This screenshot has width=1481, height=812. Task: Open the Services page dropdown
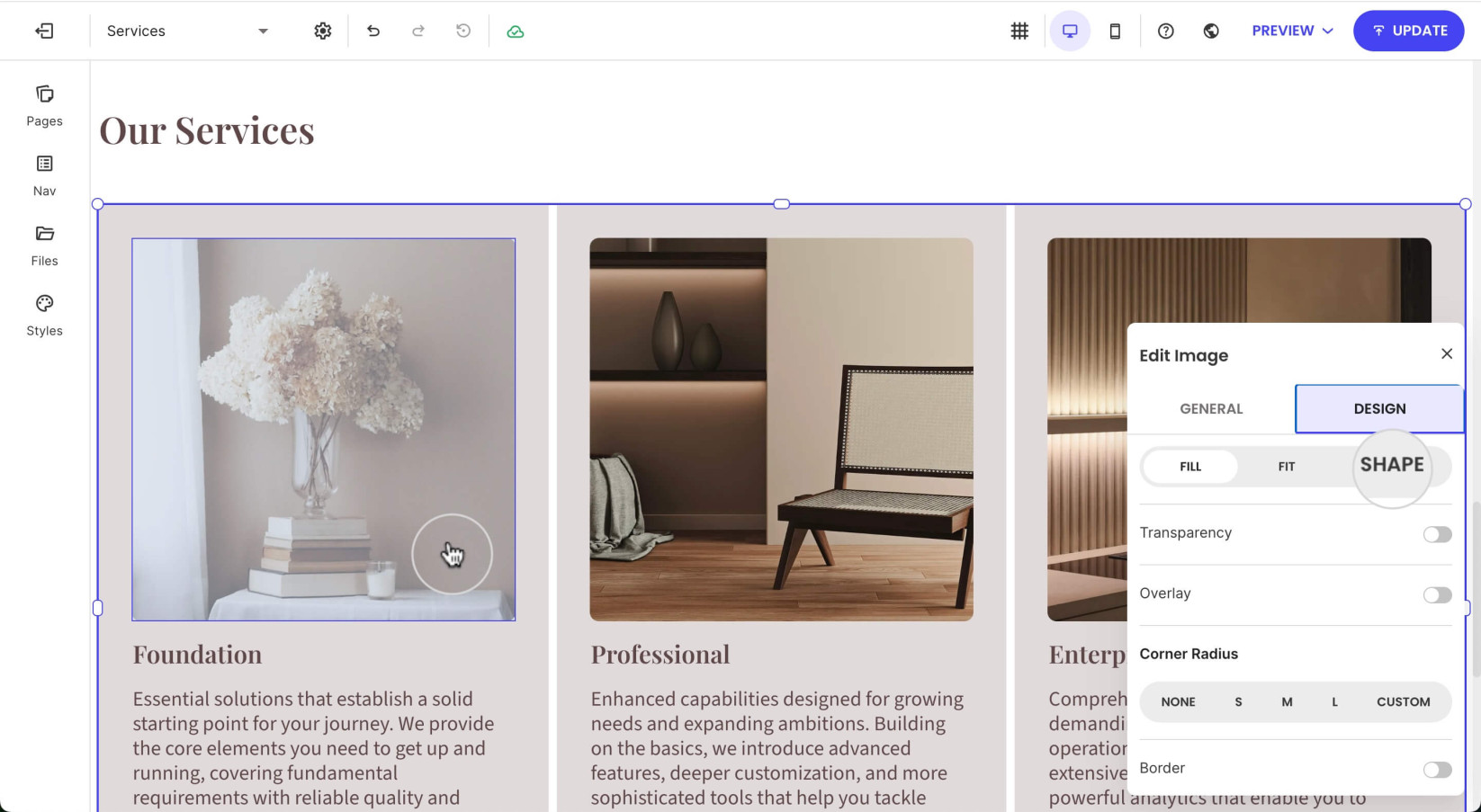[187, 31]
